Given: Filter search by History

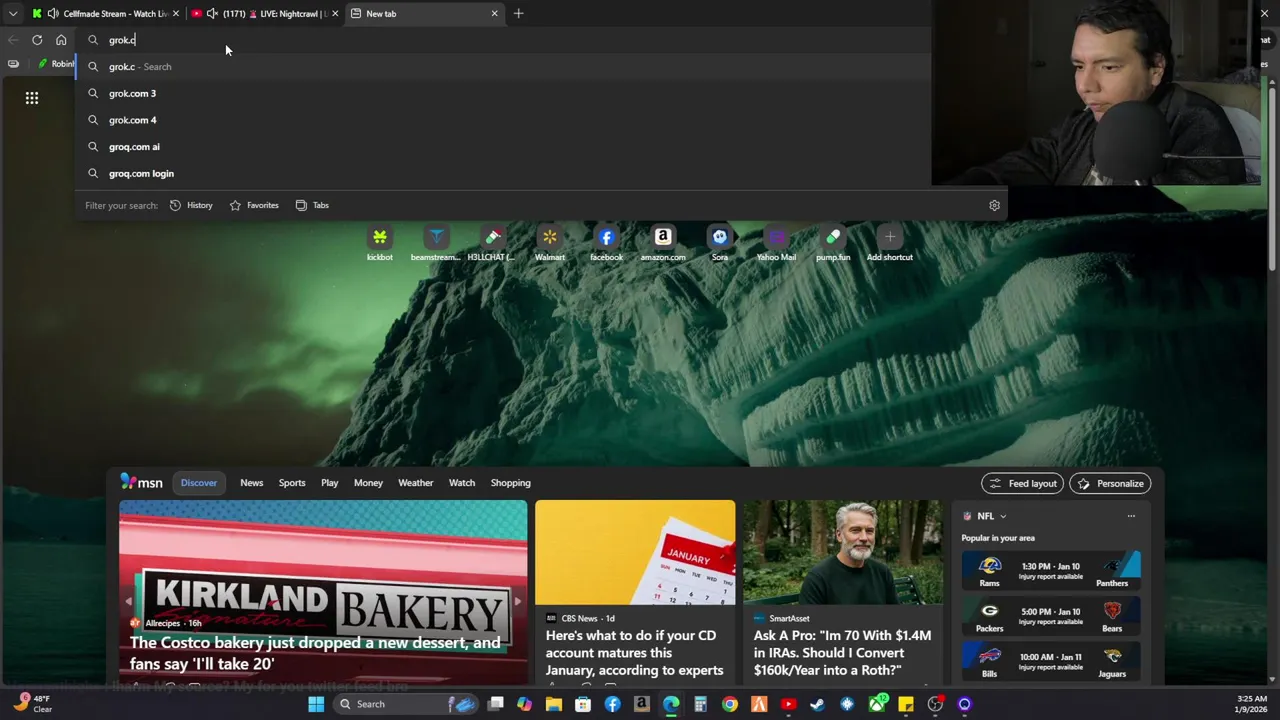Looking at the screenshot, I should (x=191, y=205).
